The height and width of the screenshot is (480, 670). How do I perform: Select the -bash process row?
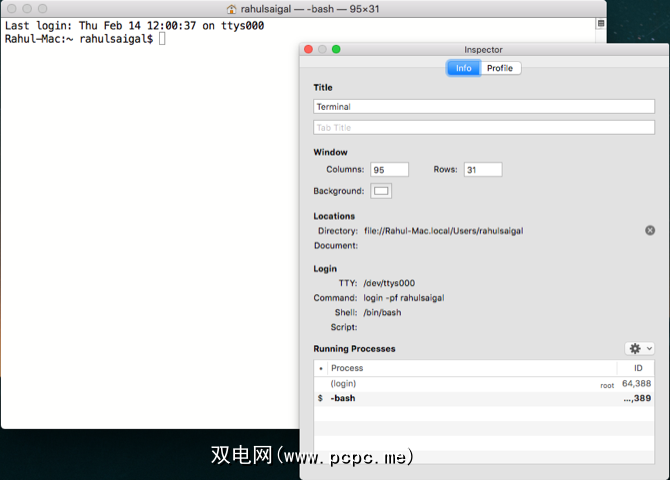click(484, 398)
